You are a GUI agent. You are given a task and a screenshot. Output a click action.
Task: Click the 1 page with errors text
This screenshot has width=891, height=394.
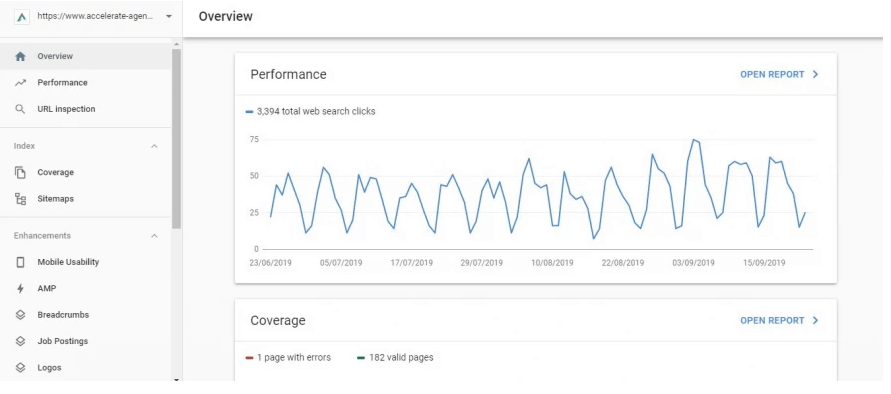(x=294, y=358)
